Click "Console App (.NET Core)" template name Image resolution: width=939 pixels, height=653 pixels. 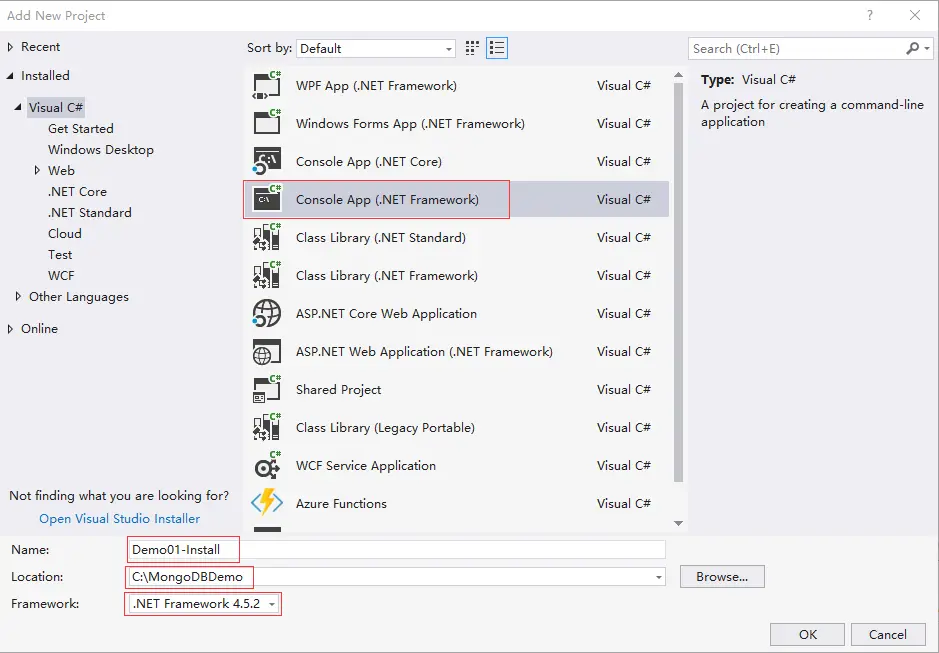click(x=369, y=162)
